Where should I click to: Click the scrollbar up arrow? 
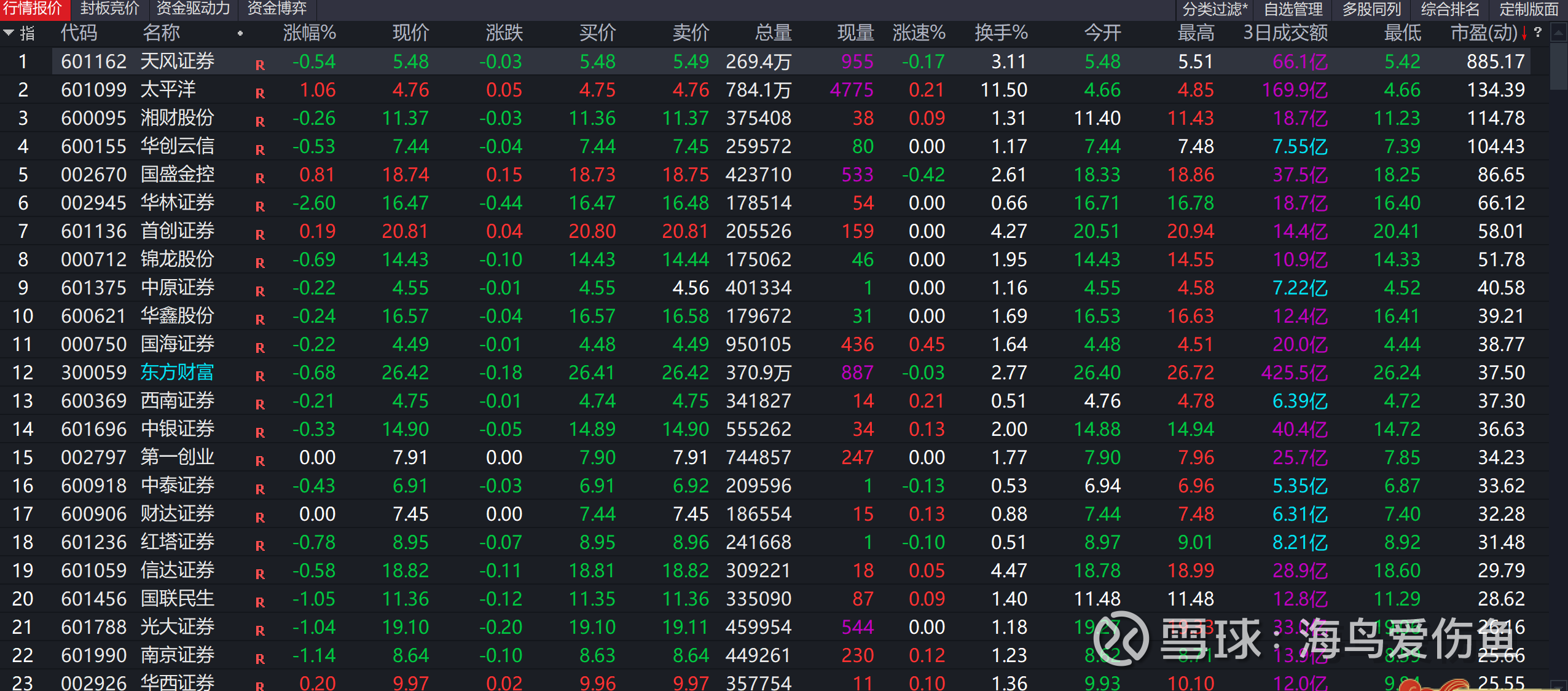coord(1559,33)
